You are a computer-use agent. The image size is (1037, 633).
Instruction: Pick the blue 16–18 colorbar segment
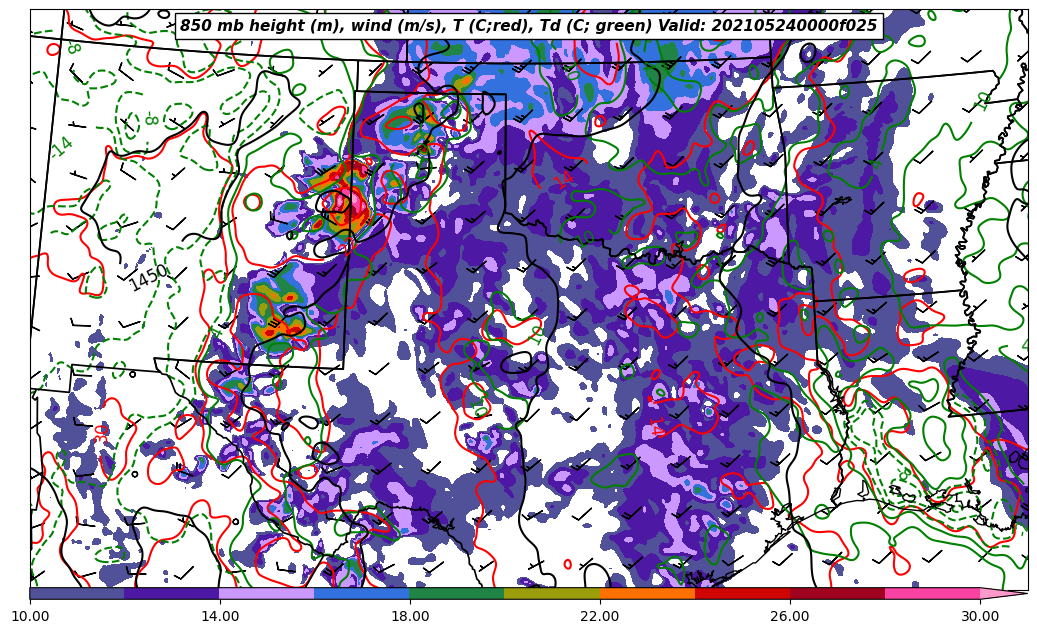(362, 593)
